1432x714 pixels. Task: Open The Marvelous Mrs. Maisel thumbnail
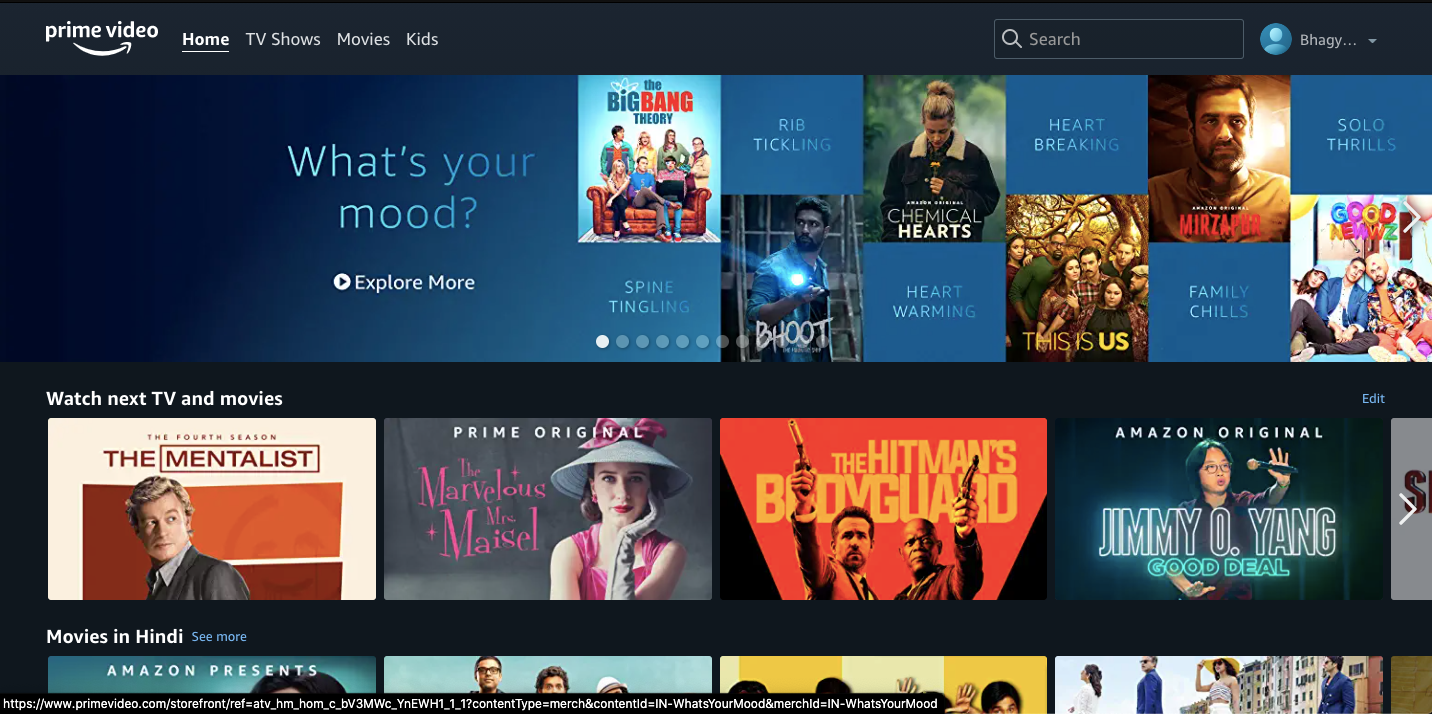coord(548,509)
